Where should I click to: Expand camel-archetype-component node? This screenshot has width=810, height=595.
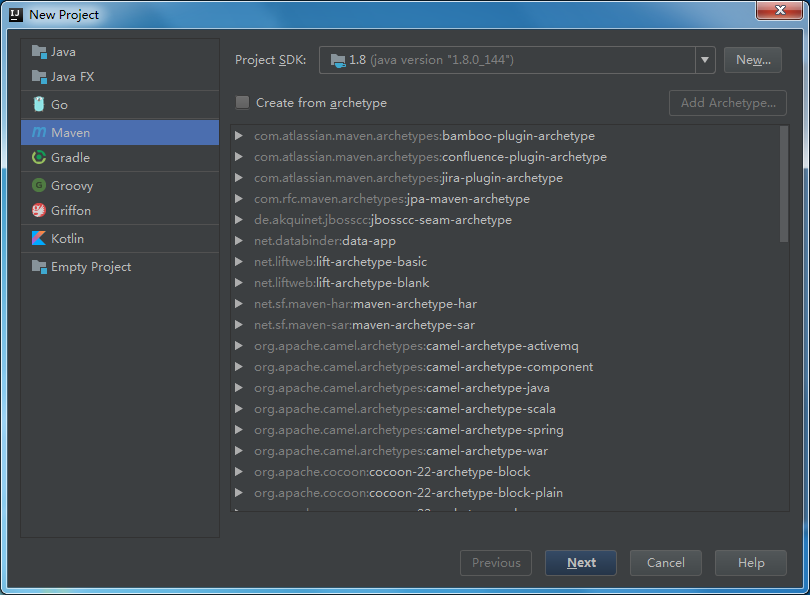(x=239, y=367)
